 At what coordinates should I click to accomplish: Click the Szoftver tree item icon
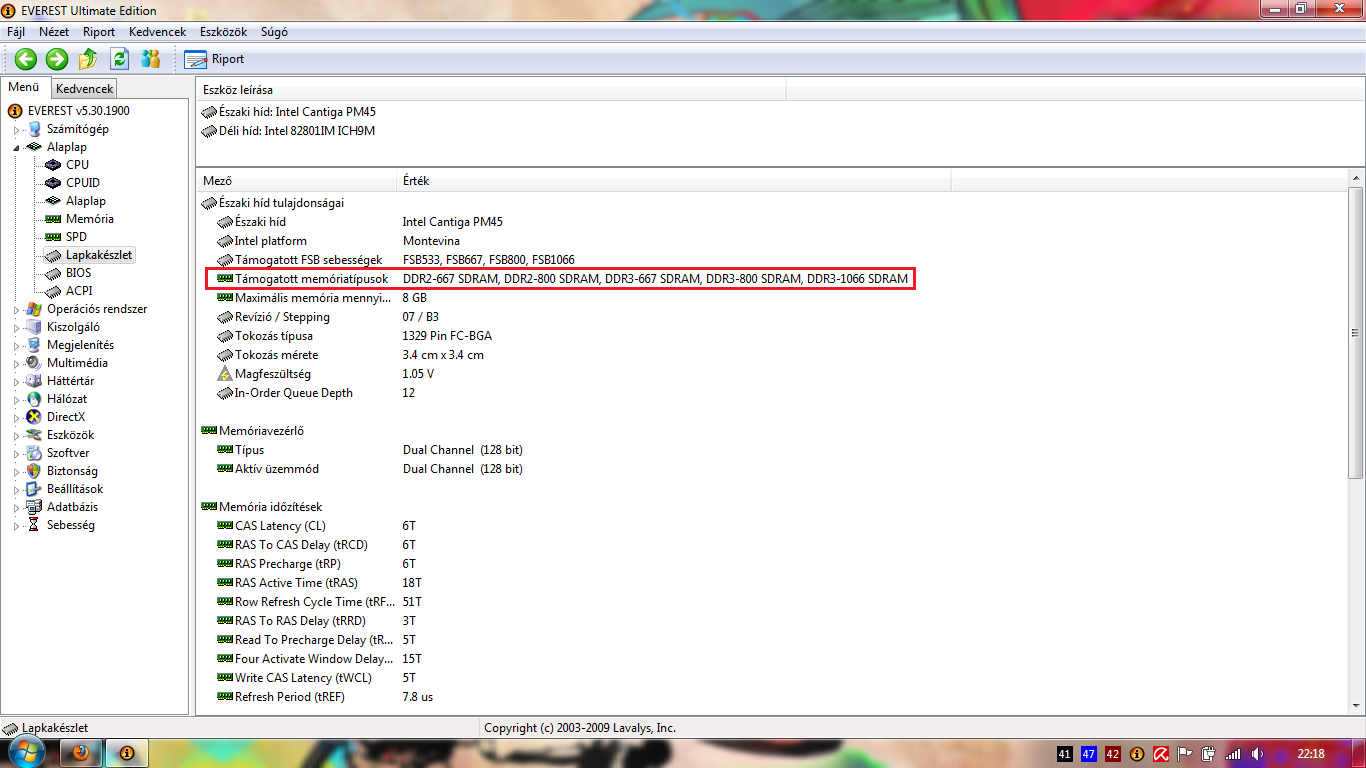click(x=34, y=453)
